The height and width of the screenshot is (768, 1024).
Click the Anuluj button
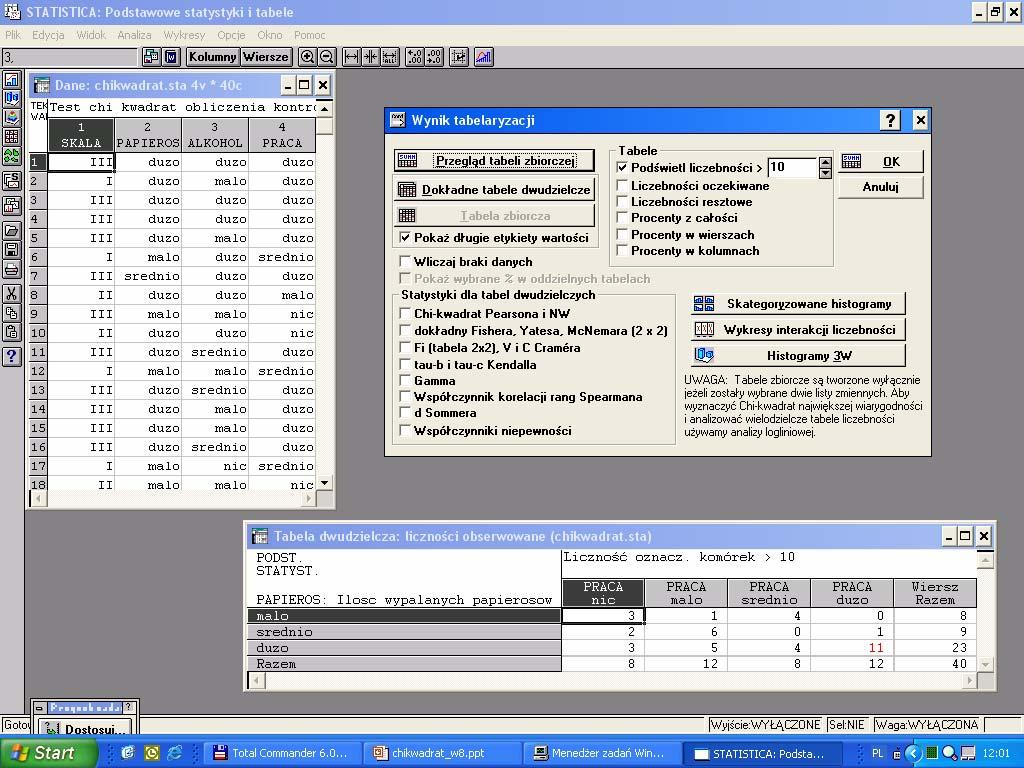point(880,187)
